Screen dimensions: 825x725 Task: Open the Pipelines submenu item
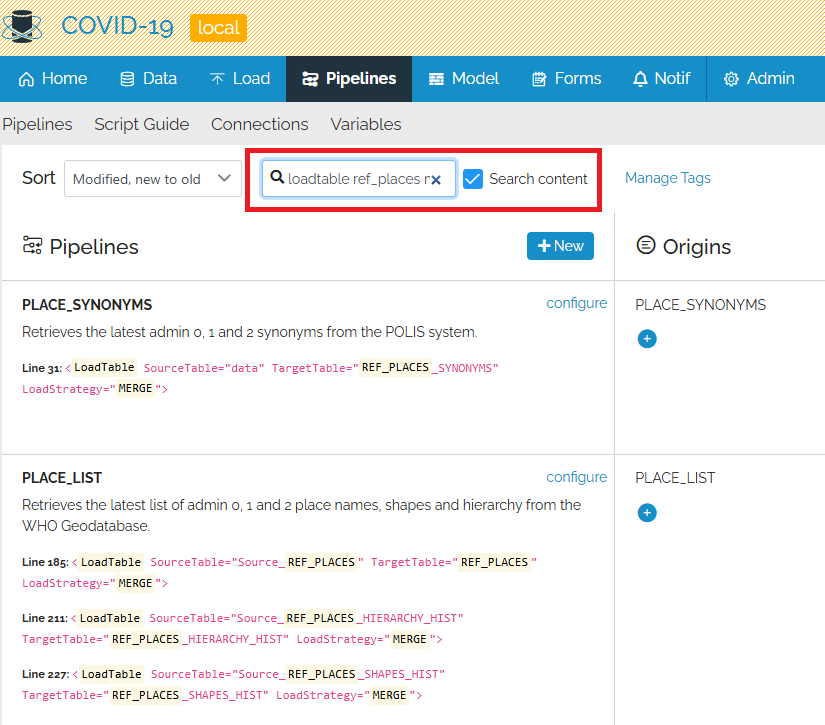click(x=37, y=124)
